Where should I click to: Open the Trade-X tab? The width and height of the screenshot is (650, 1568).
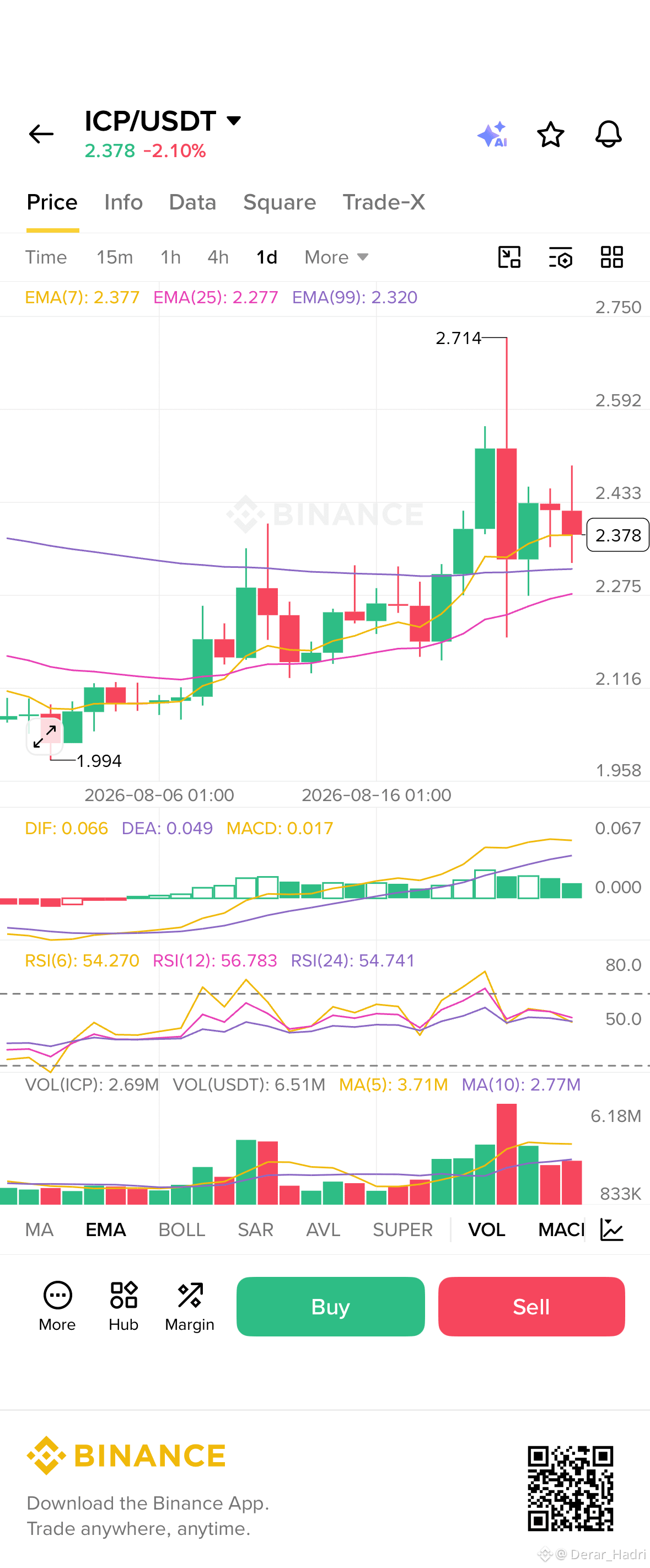383,202
